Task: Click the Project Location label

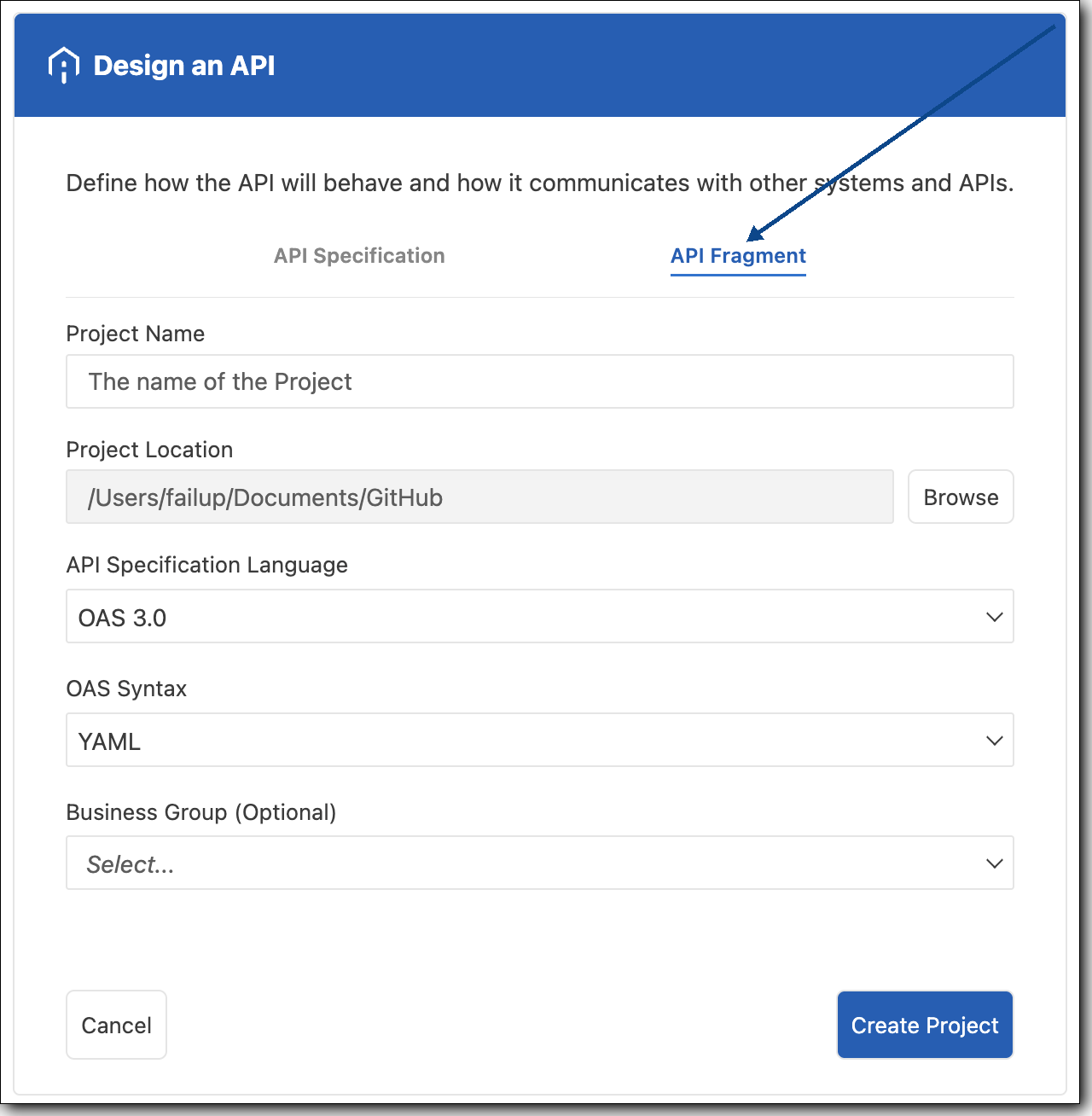Action: click(149, 450)
